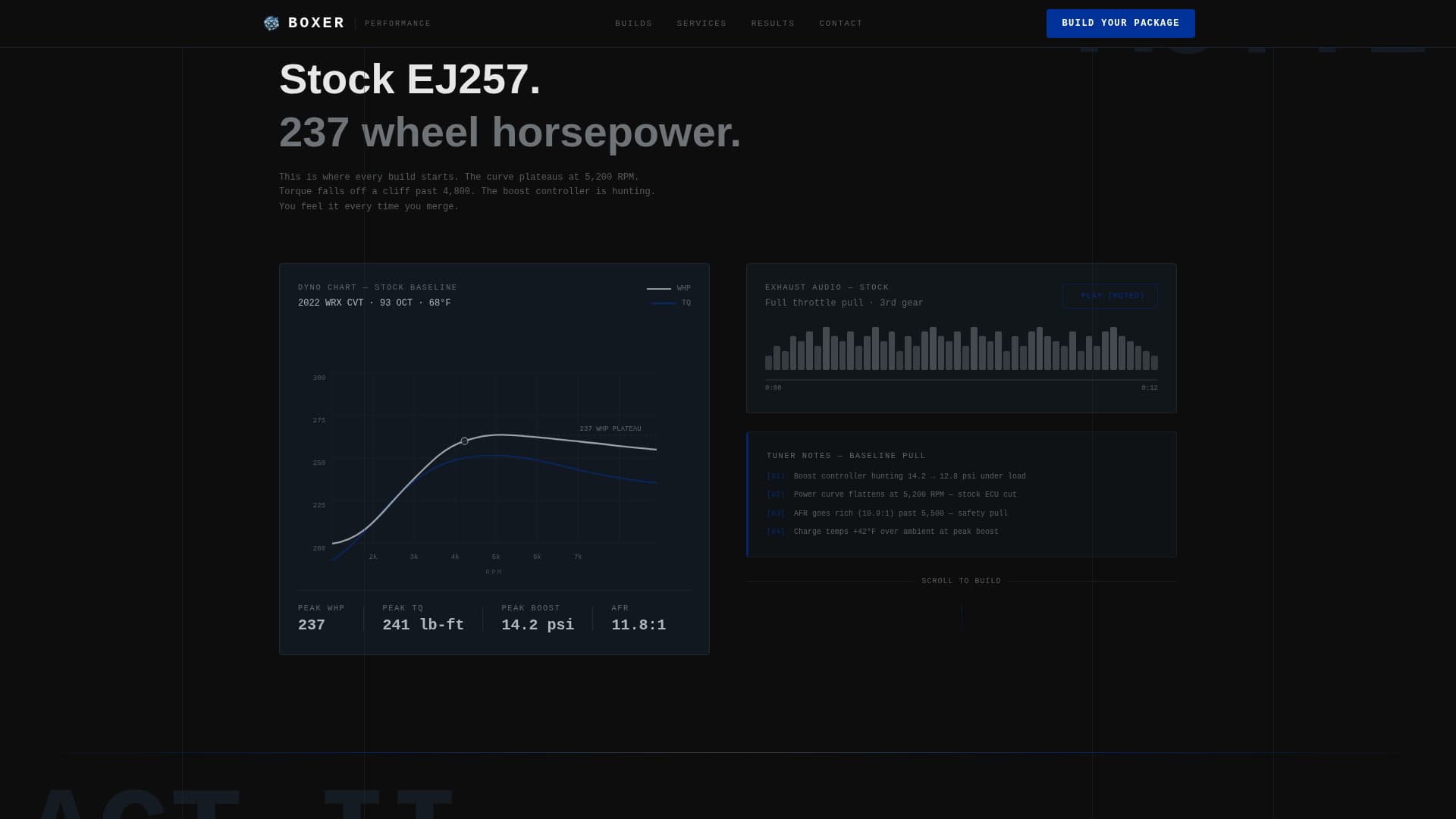Click the exhaust audio waveform bars
This screenshot has width=1456, height=819.
962,349
